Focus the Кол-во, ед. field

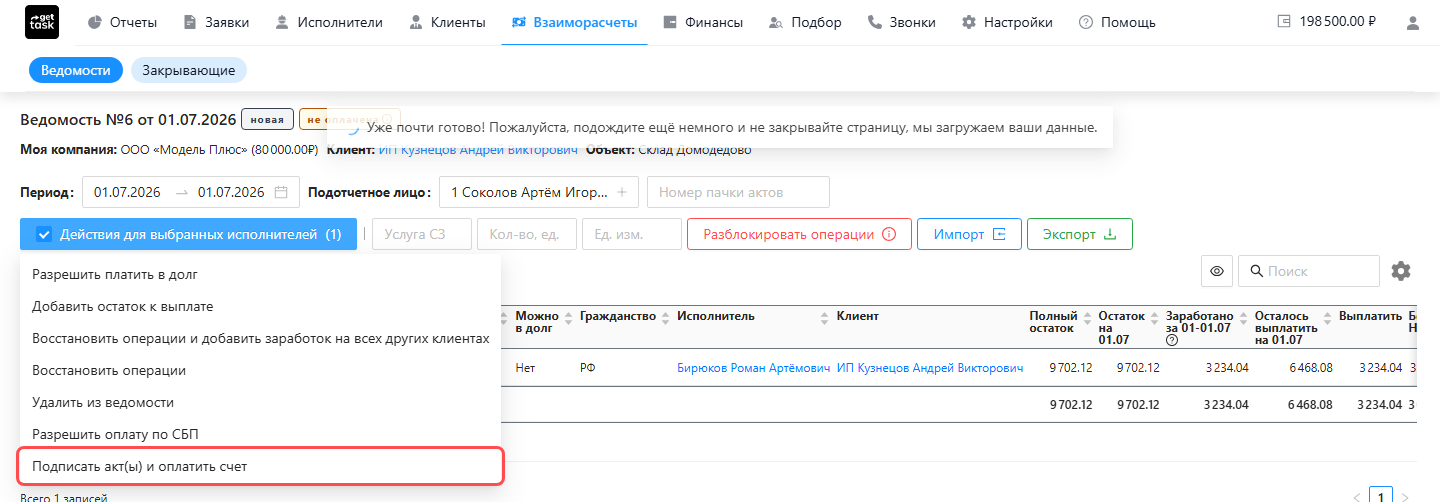pos(526,235)
